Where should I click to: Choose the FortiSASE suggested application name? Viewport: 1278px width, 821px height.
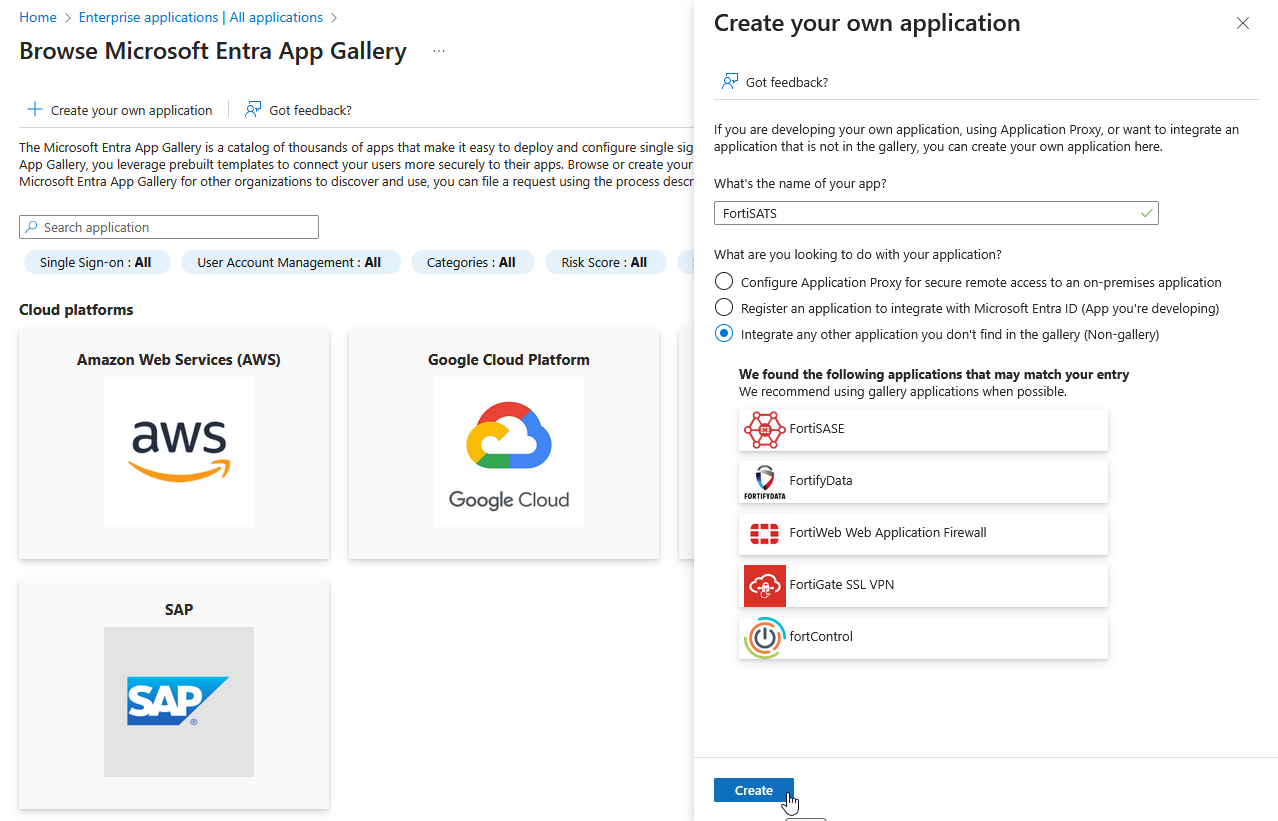pos(817,429)
